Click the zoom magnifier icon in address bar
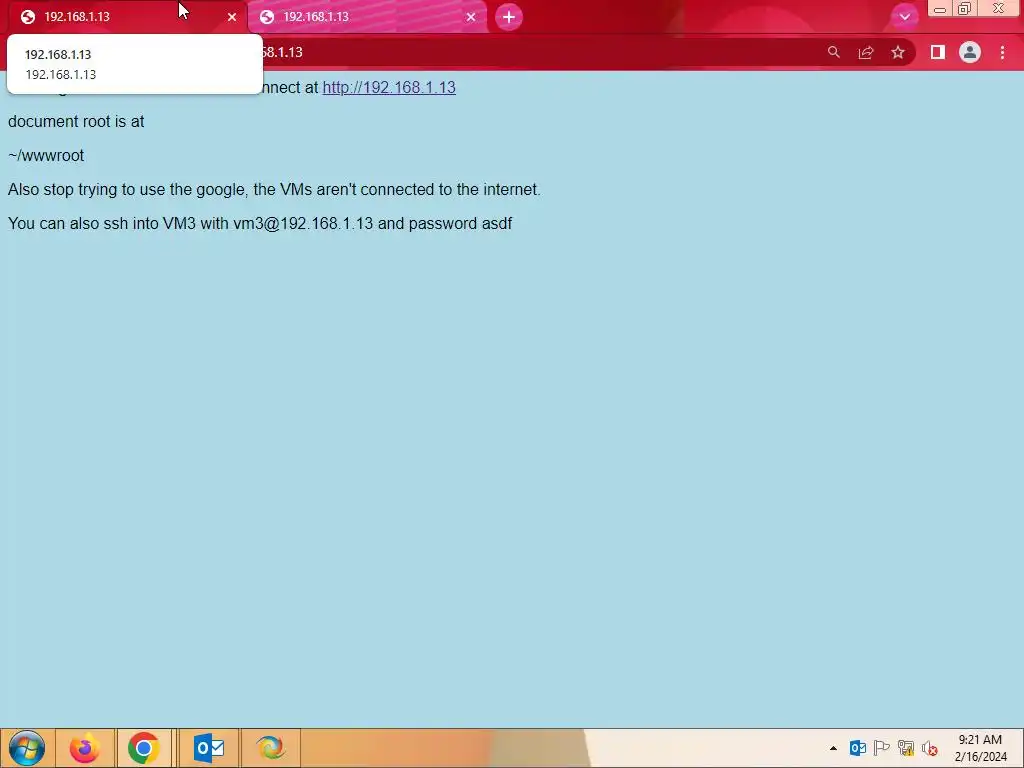 coord(833,52)
